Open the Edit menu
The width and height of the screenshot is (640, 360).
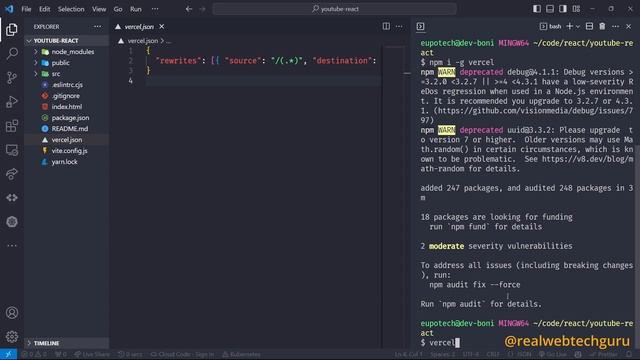point(44,9)
